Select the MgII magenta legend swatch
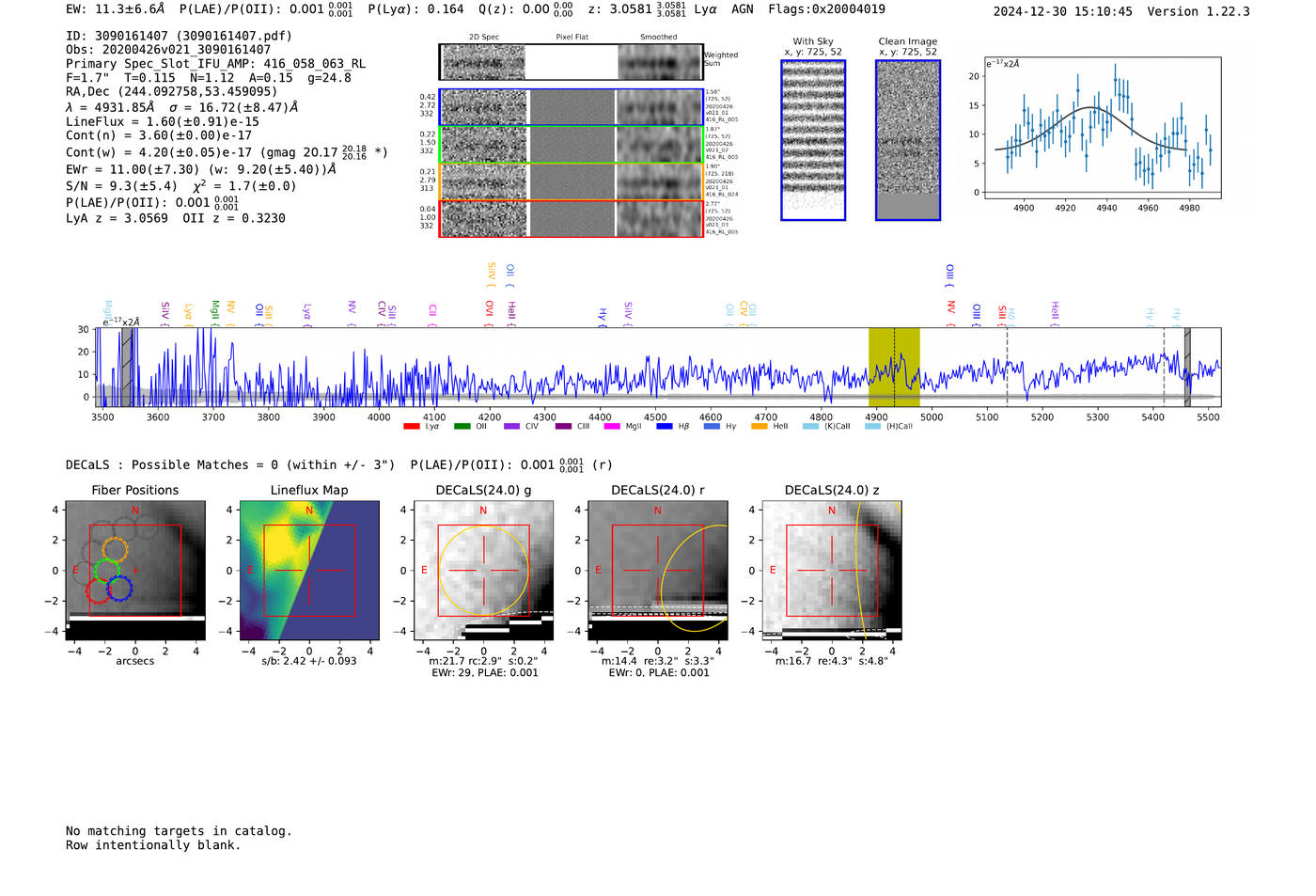The height and width of the screenshot is (896, 1316). 612,427
